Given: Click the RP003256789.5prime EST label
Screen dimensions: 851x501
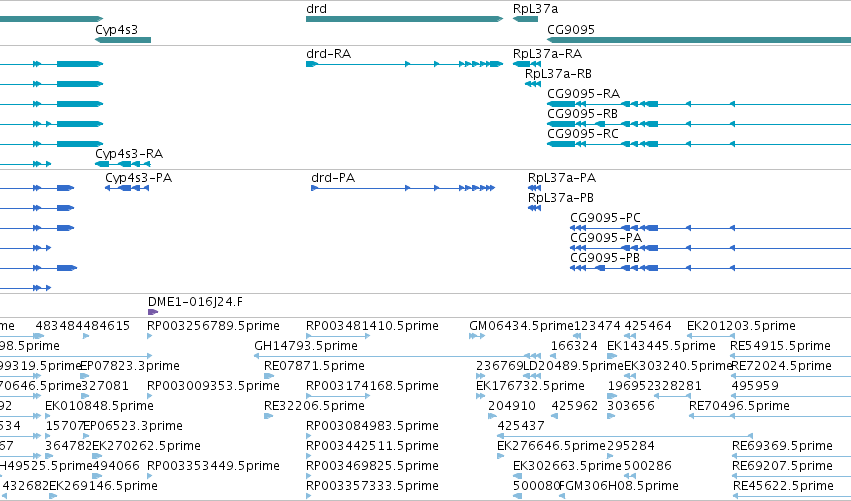Looking at the screenshot, I should [213, 326].
